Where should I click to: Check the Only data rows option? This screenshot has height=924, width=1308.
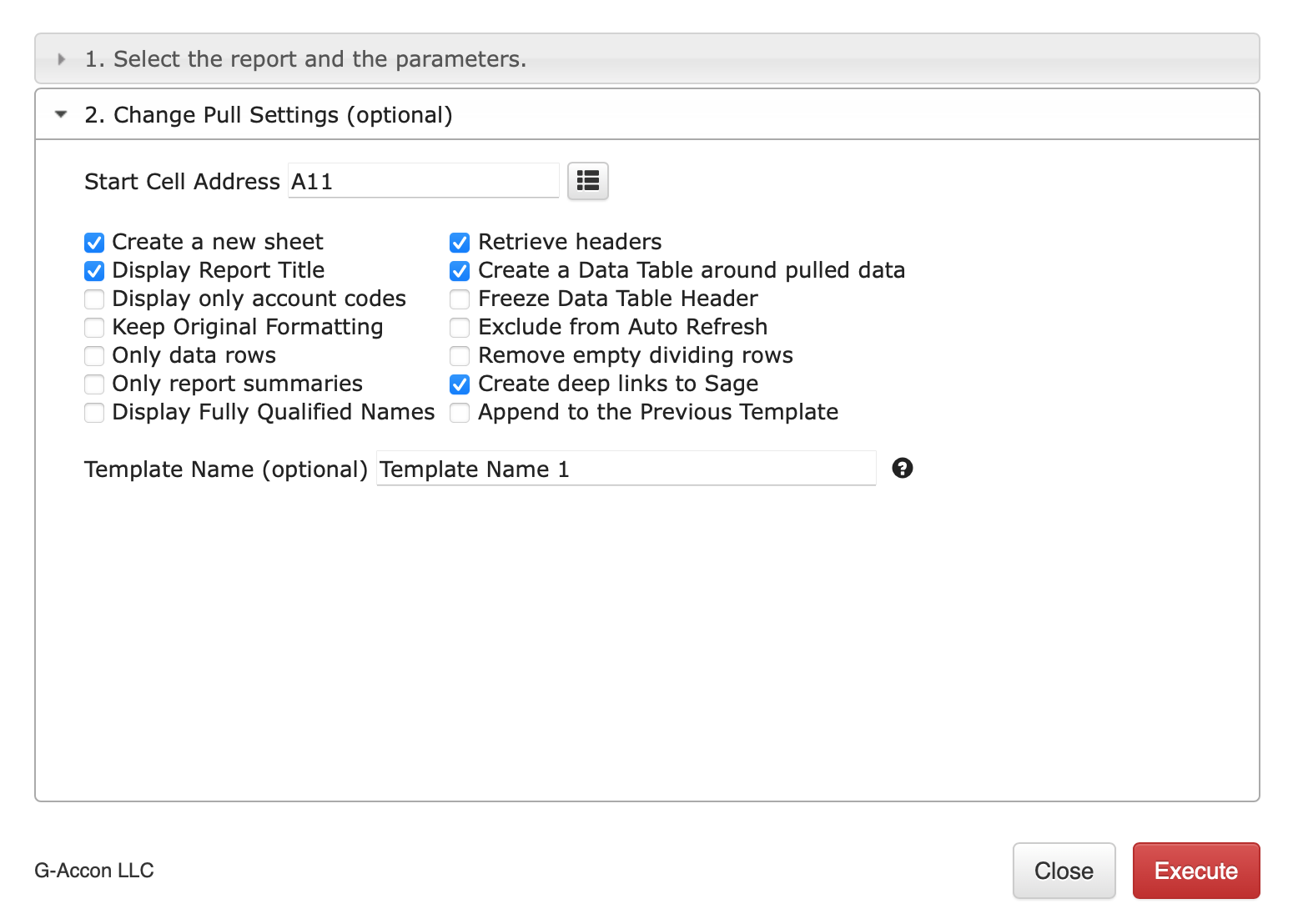pyautogui.click(x=94, y=356)
